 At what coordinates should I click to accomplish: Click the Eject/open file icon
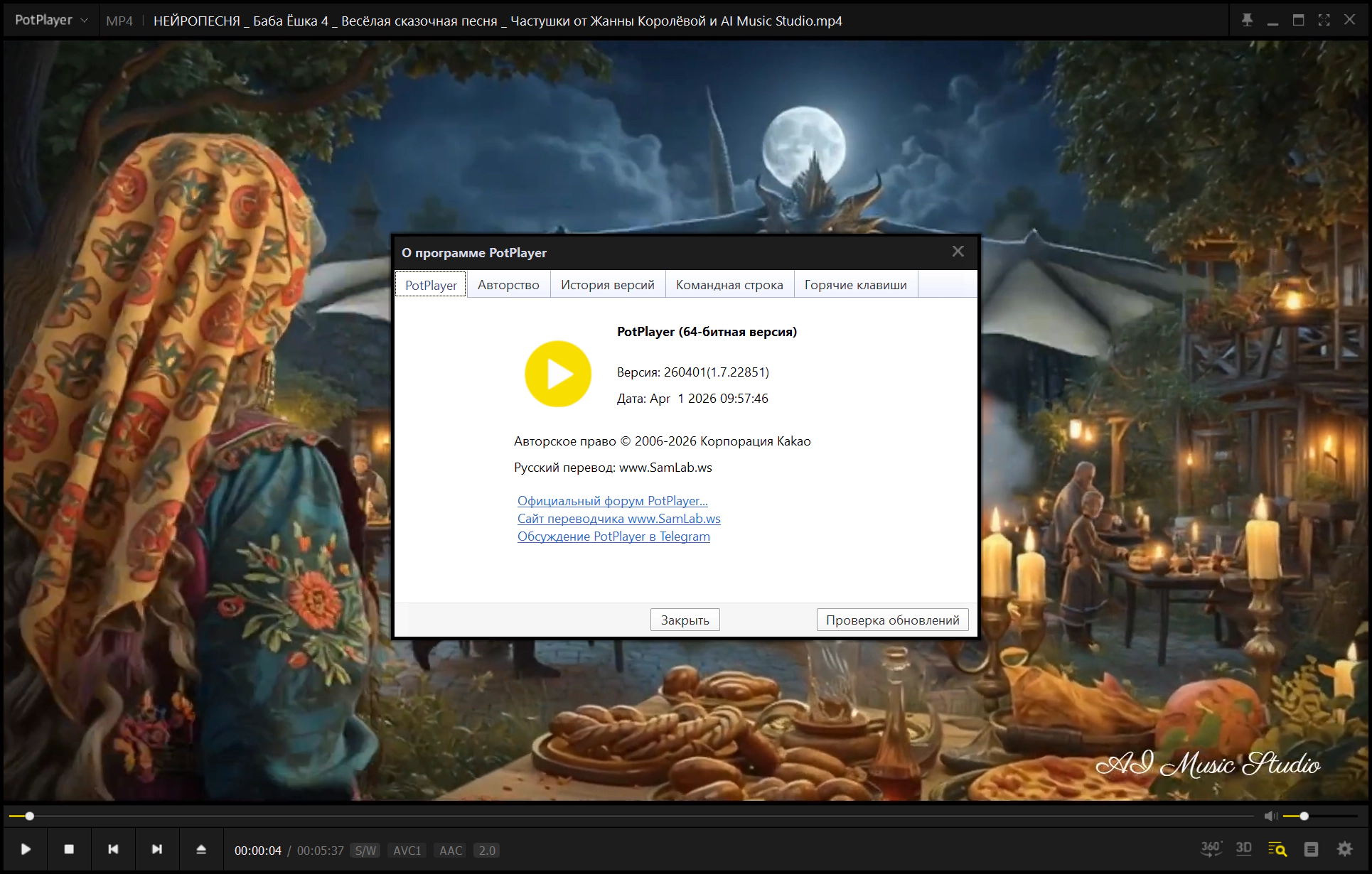(201, 849)
